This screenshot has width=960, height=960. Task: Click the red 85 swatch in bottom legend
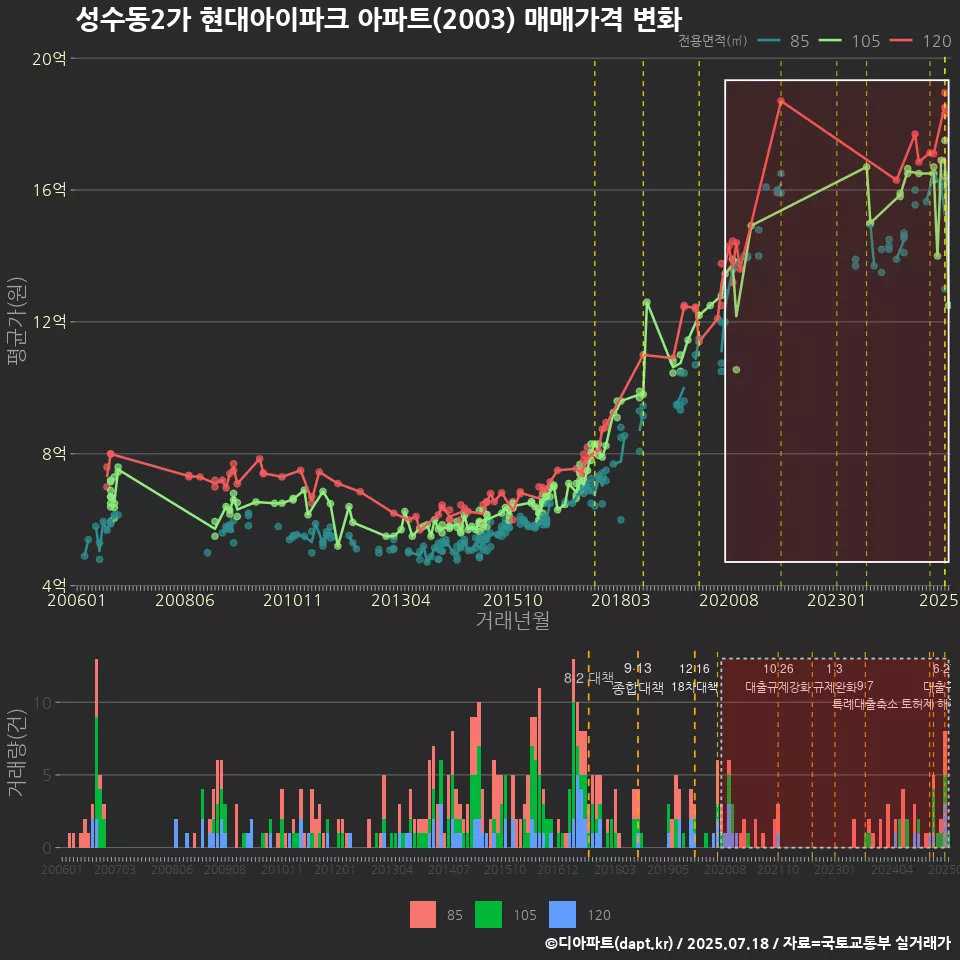click(423, 915)
